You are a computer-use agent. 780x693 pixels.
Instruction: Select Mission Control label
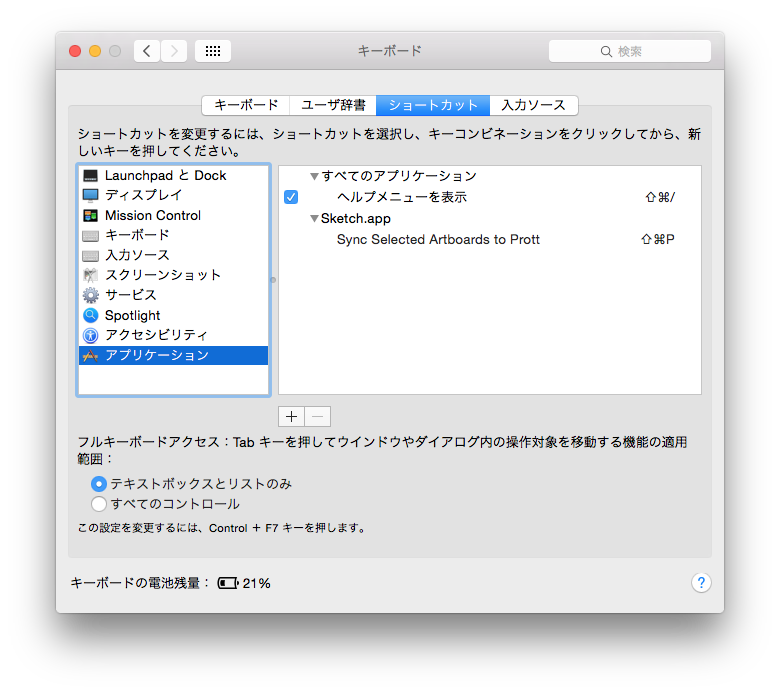coord(153,215)
